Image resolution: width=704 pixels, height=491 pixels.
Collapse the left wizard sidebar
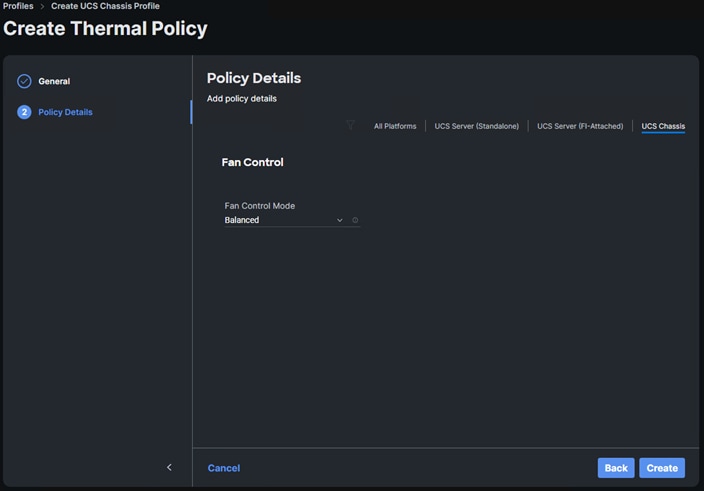point(169,467)
